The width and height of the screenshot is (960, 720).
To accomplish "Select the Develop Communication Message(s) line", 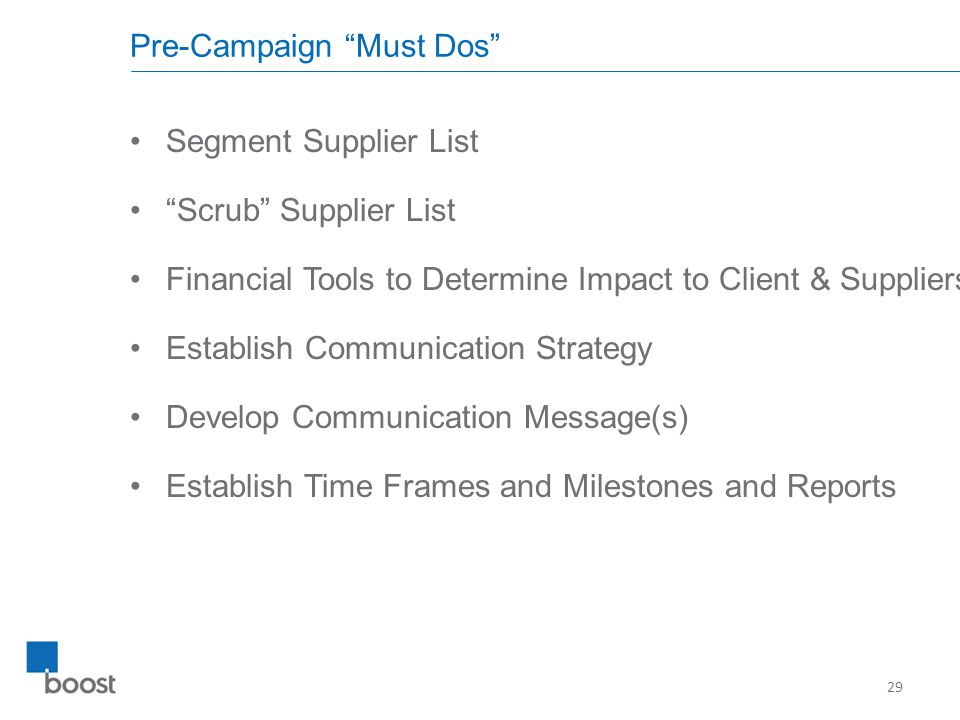I will click(427, 418).
